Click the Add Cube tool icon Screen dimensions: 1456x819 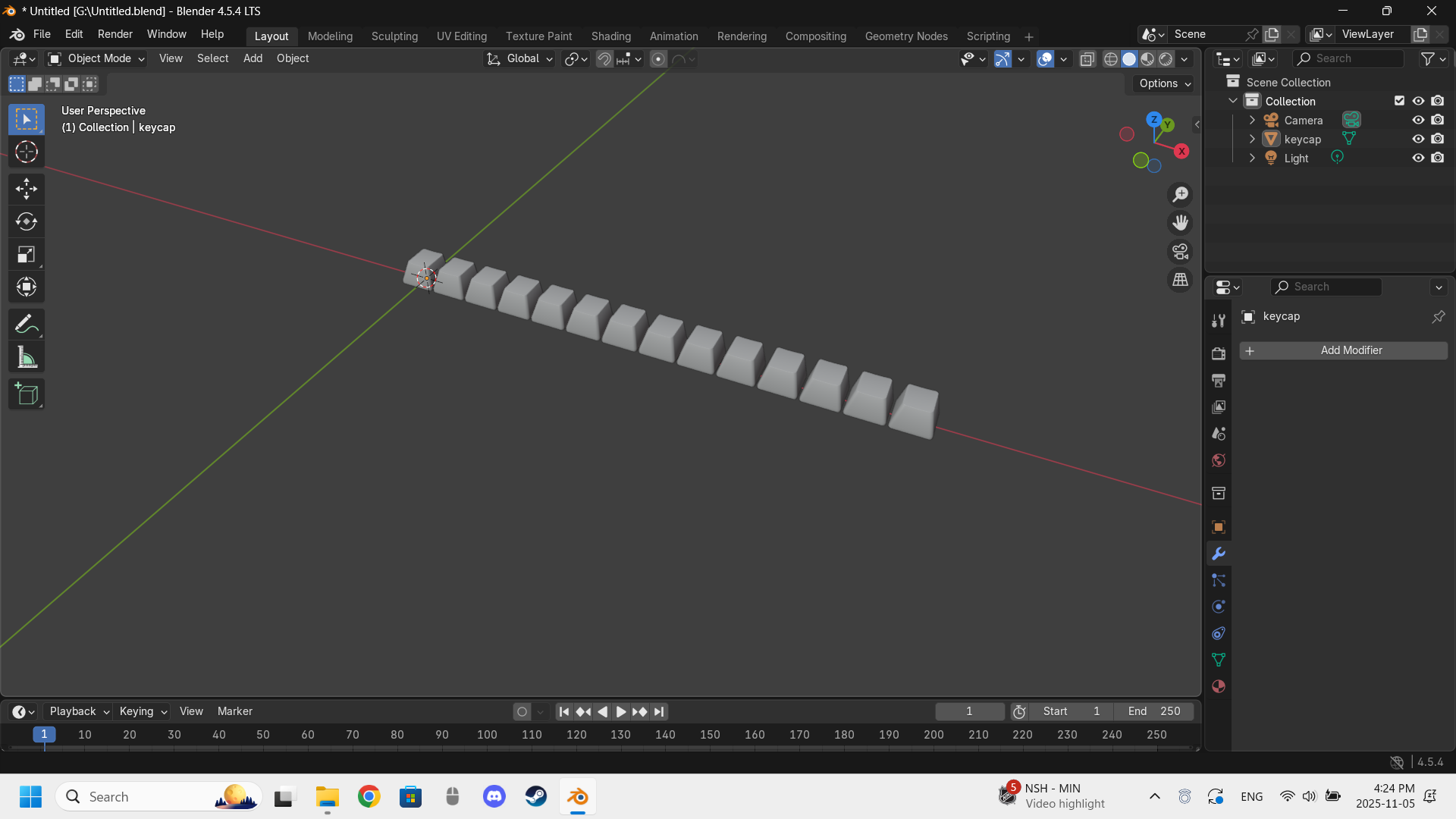[x=27, y=394]
